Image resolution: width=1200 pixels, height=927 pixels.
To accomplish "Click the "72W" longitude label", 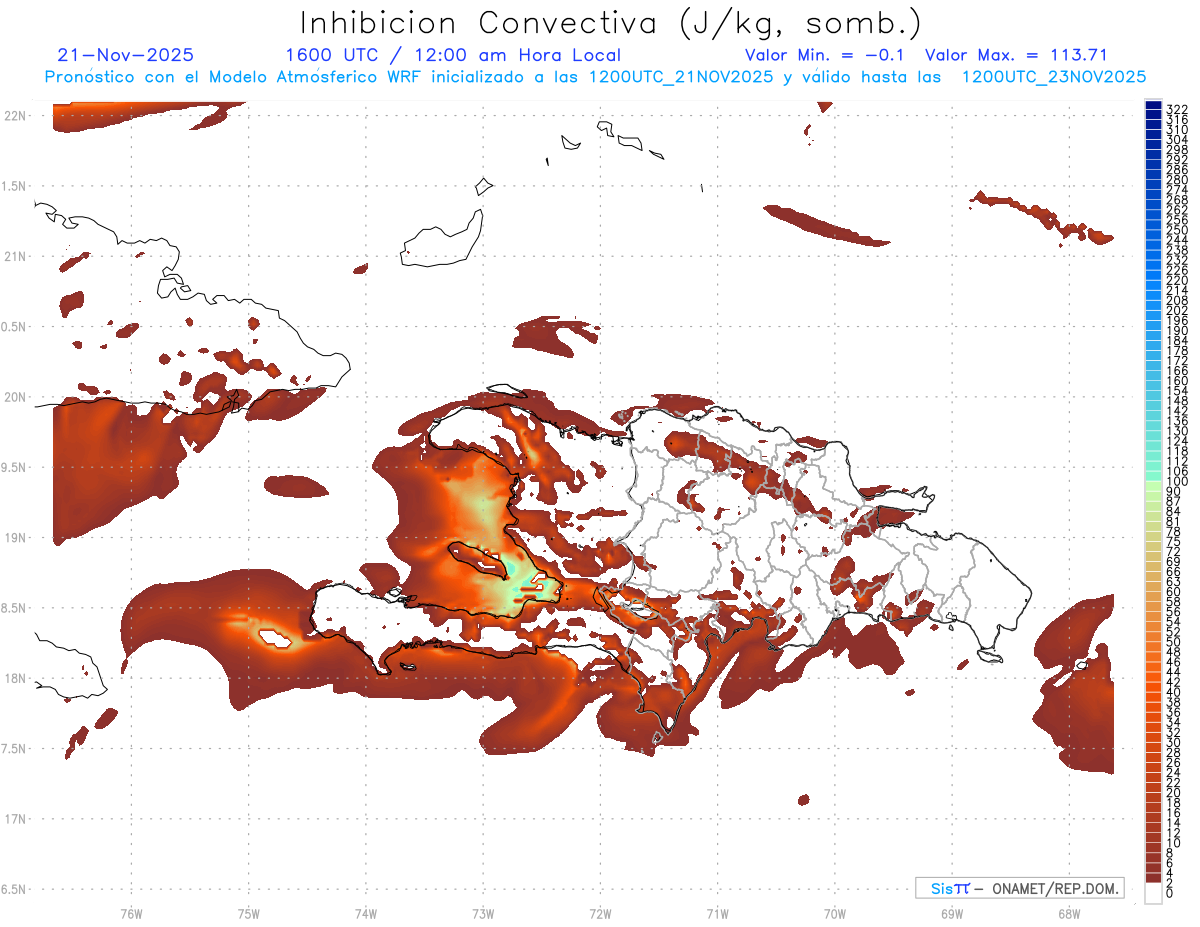I will 600,913.
